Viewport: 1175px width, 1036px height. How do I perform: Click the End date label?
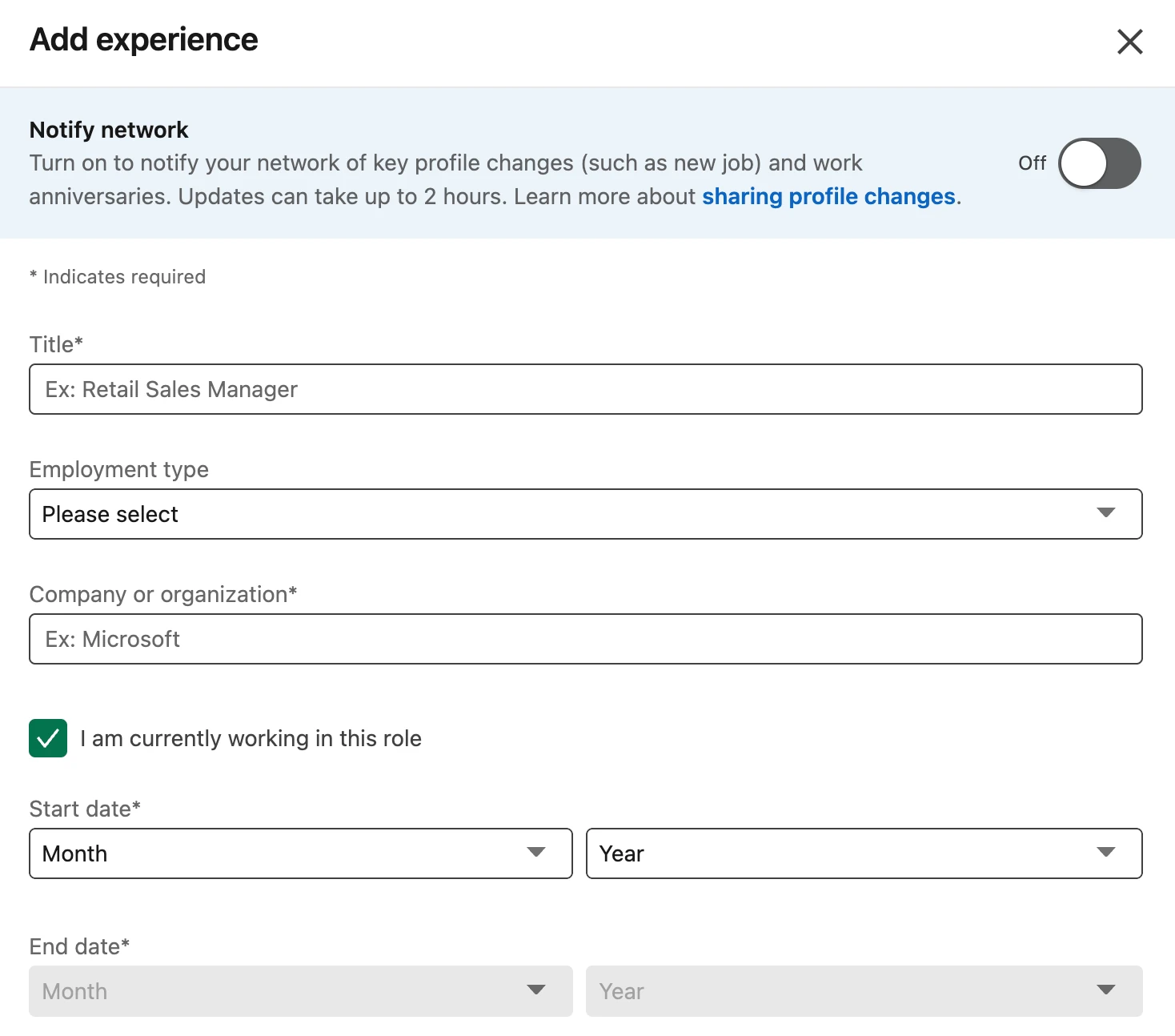coord(79,946)
